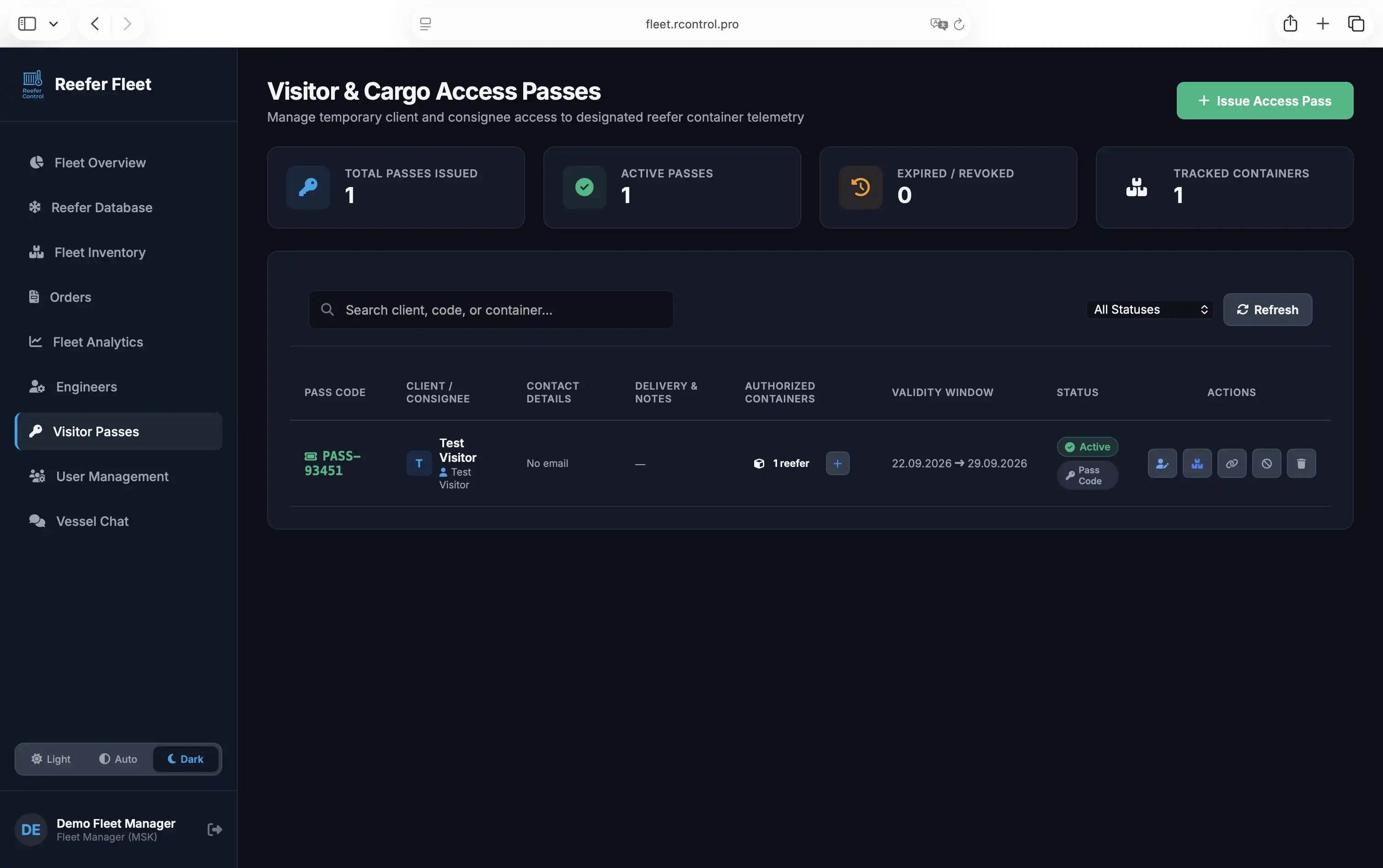The height and width of the screenshot is (868, 1383).
Task: Open the All Statuses filter dropdown
Action: tap(1150, 310)
